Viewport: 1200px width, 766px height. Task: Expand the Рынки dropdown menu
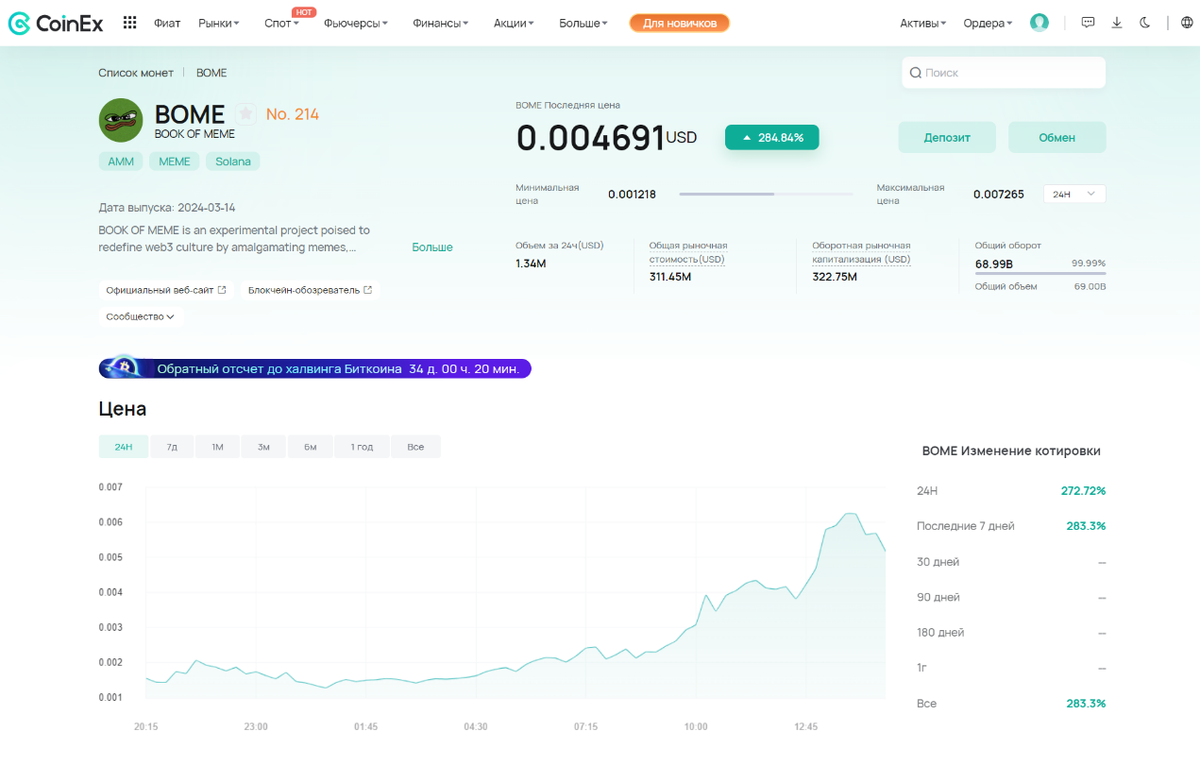219,23
